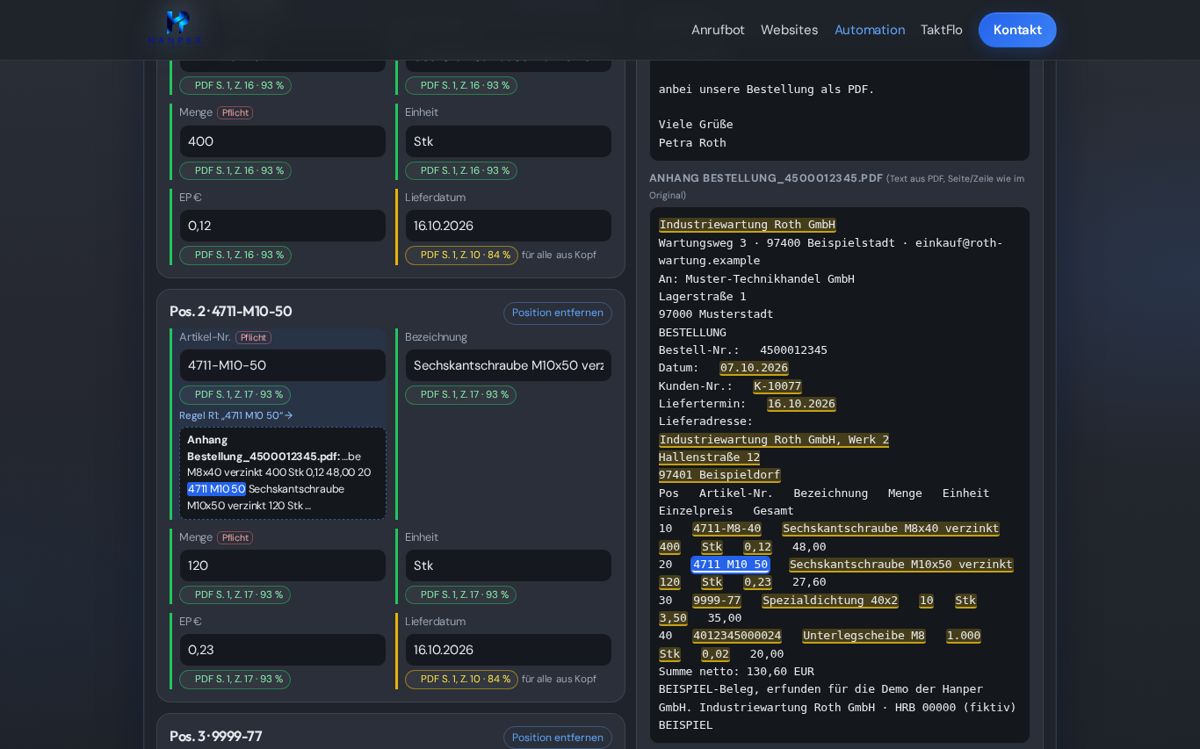Click highlighted Liefertermin 16.10.2026 in PDF text
This screenshot has width=1200, height=749.
[801, 404]
